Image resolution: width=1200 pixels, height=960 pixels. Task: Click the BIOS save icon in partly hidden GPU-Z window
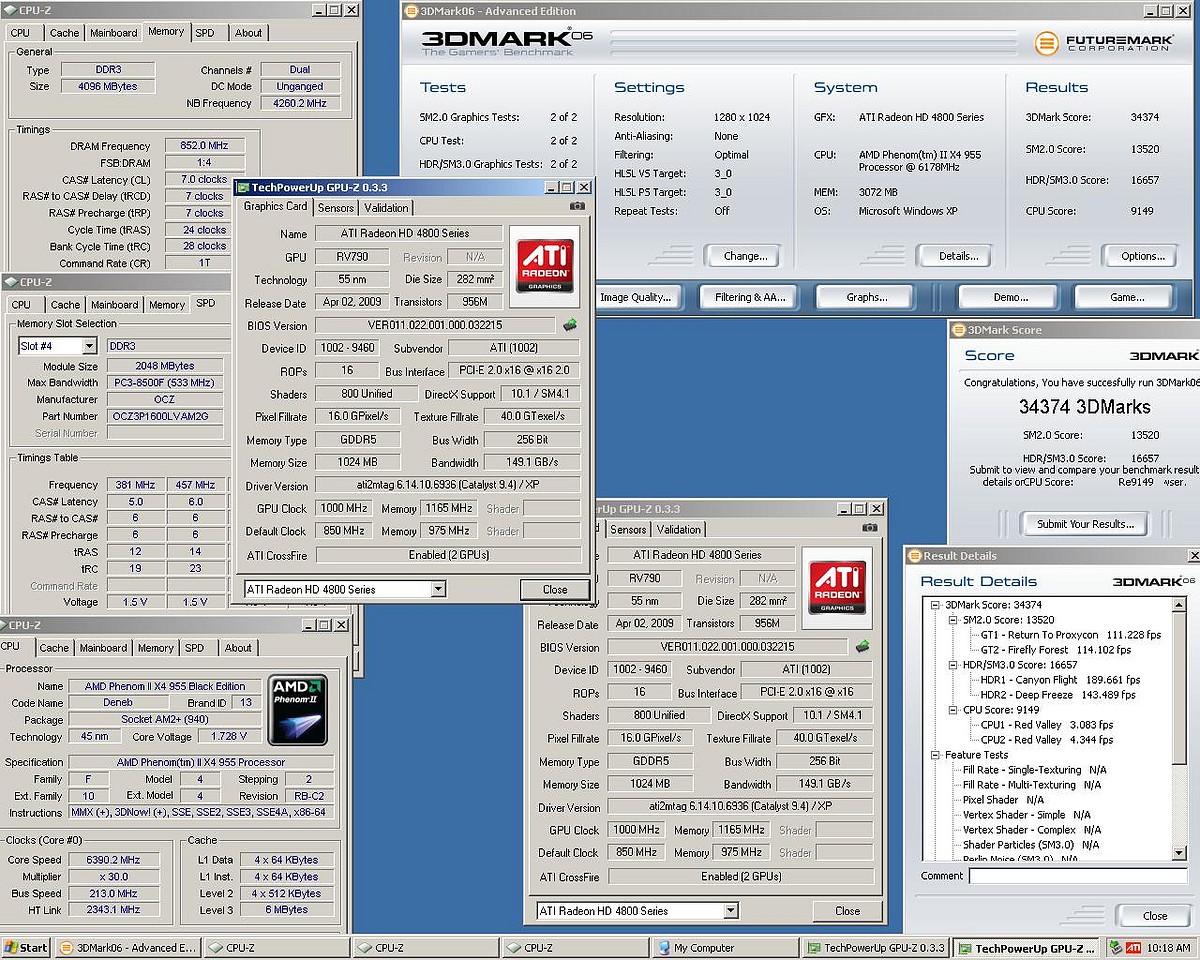click(862, 646)
